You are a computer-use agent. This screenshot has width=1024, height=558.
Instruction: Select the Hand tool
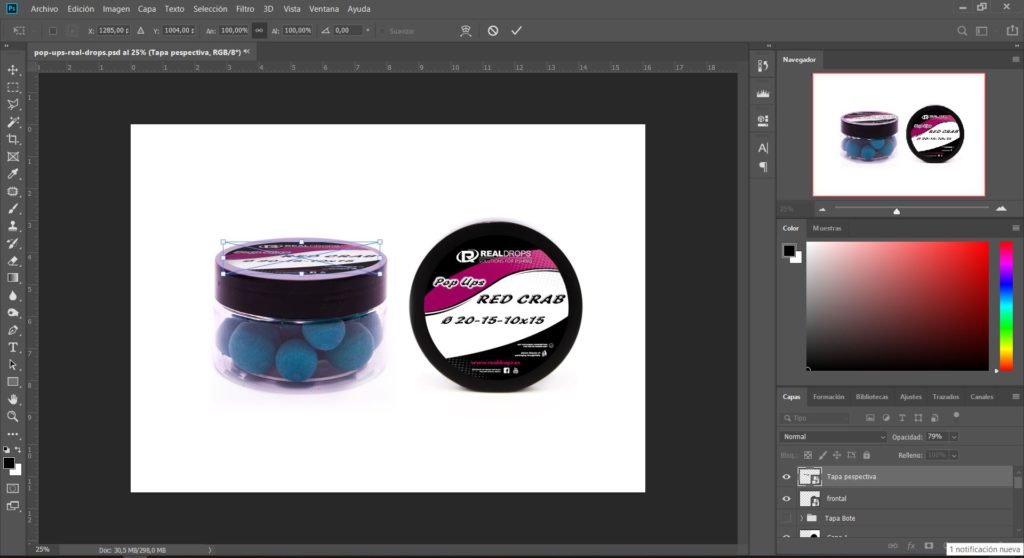12,399
